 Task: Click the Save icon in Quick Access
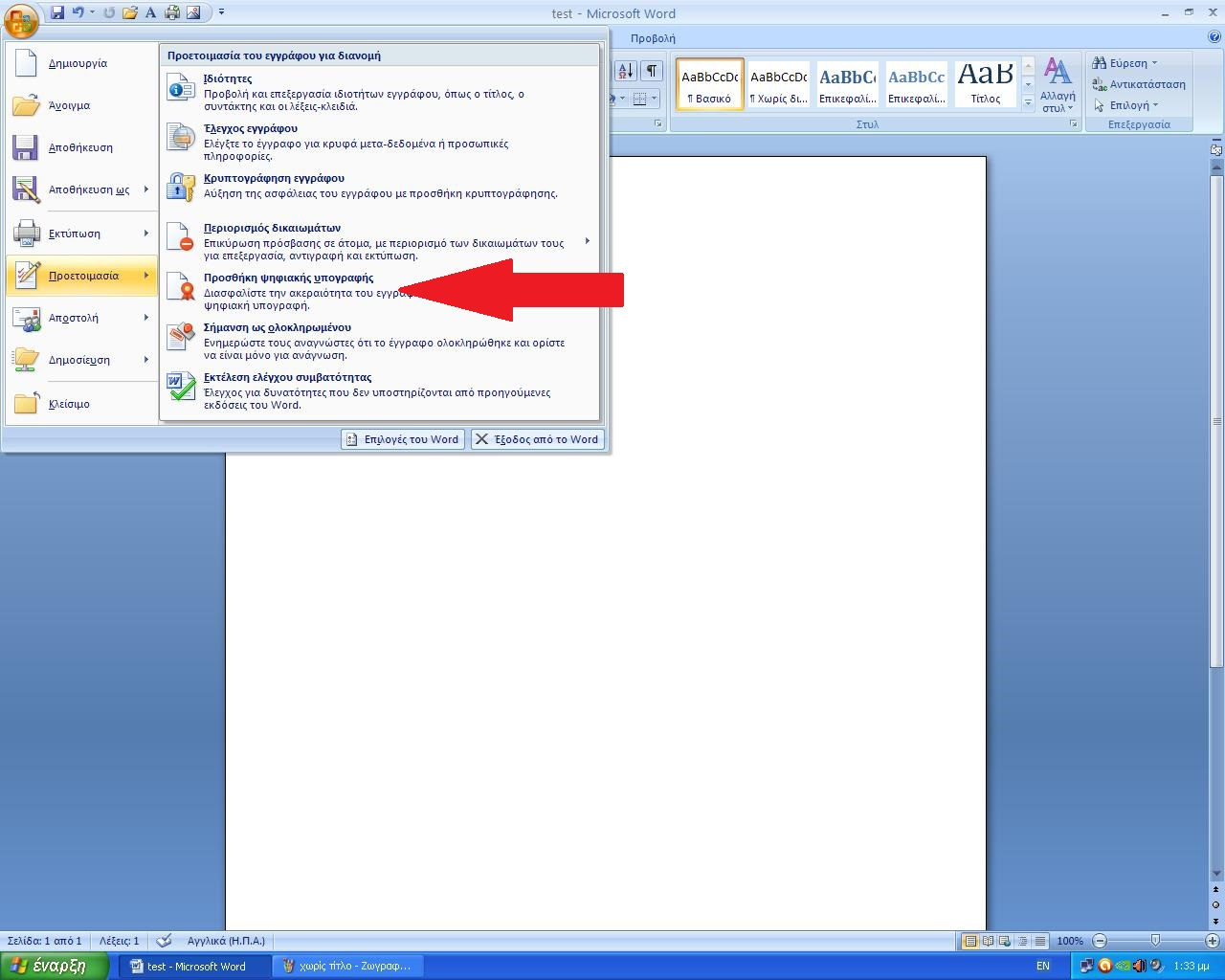[57, 12]
